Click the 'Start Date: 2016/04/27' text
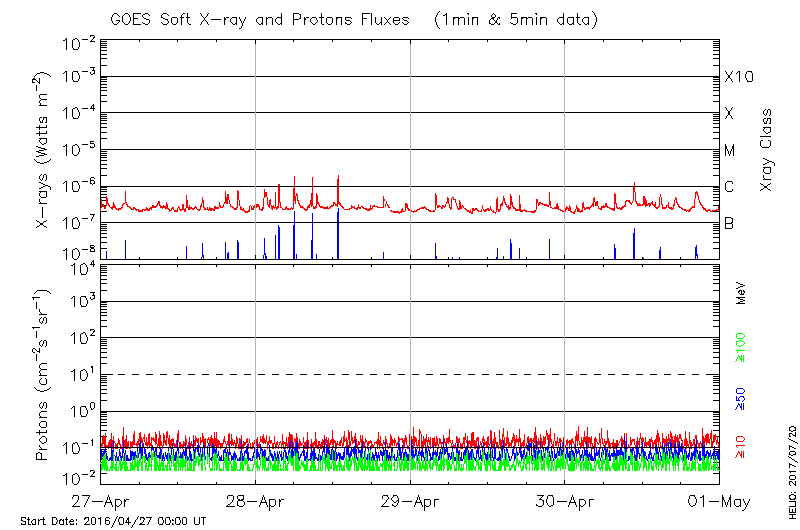The width and height of the screenshot is (800, 530). tap(113, 521)
